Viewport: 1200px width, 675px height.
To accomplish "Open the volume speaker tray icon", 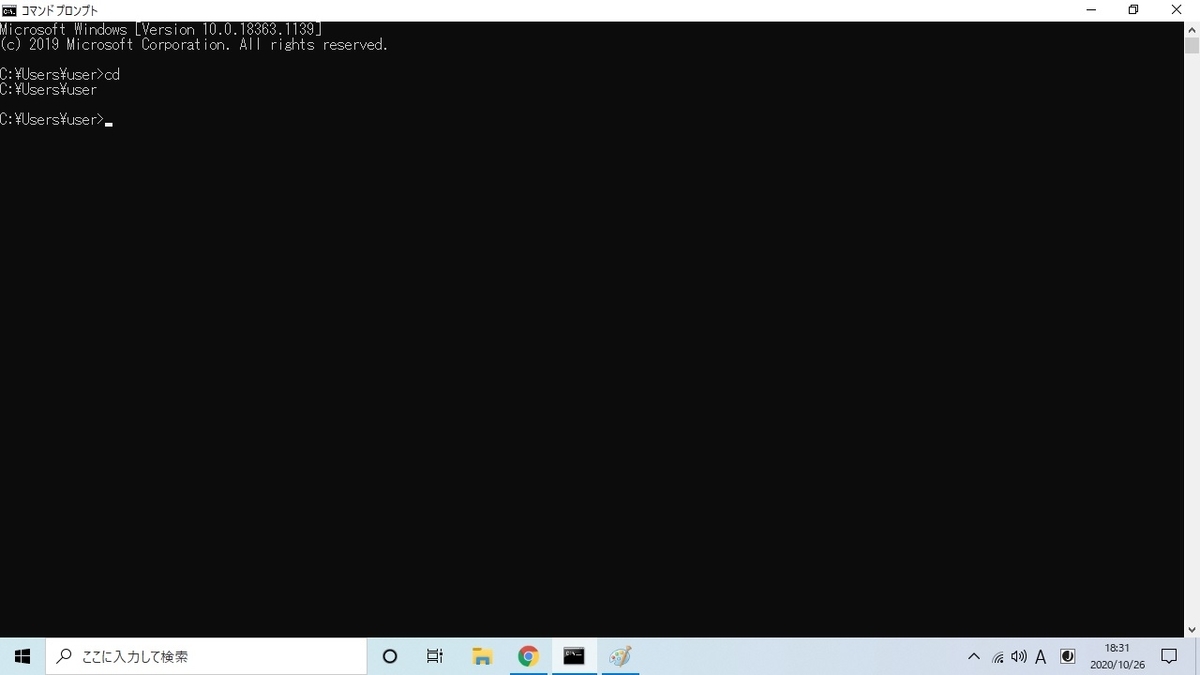I will 1019,657.
